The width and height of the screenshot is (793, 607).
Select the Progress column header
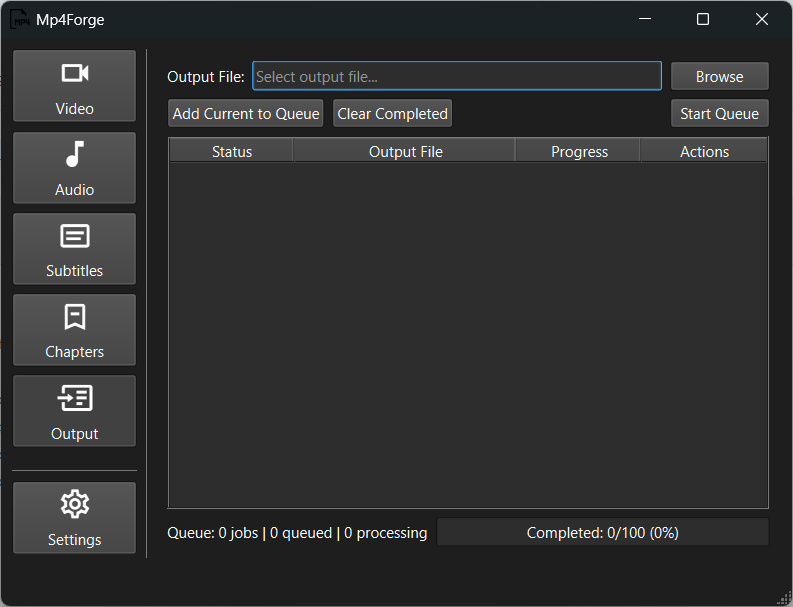pyautogui.click(x=579, y=152)
